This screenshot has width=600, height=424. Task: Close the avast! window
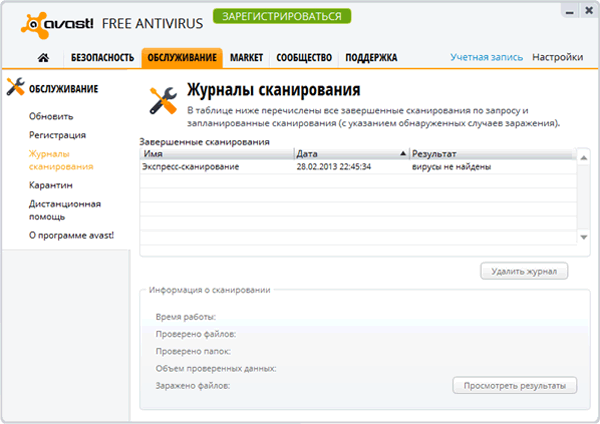pos(589,11)
